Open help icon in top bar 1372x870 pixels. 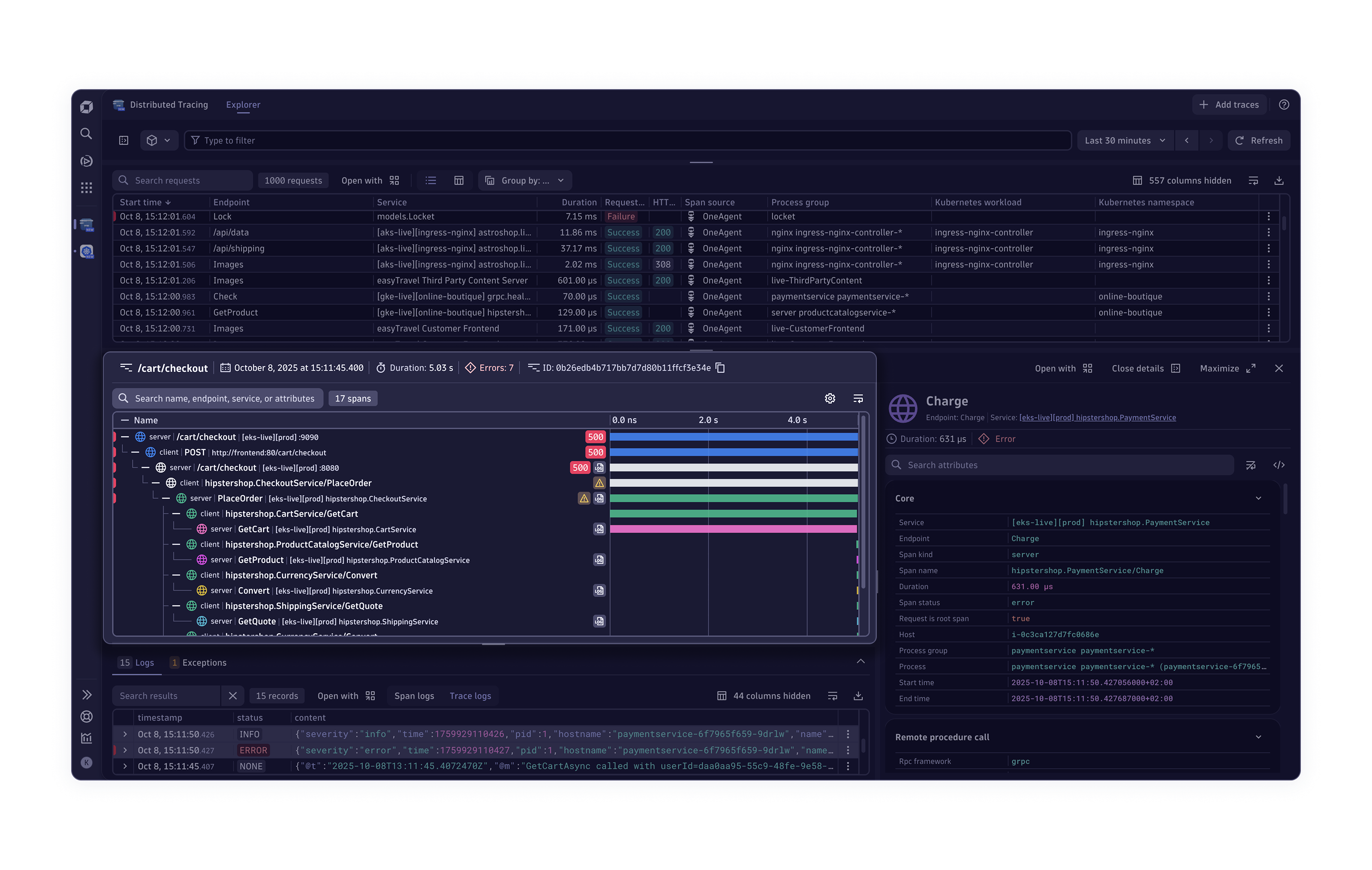(1284, 105)
